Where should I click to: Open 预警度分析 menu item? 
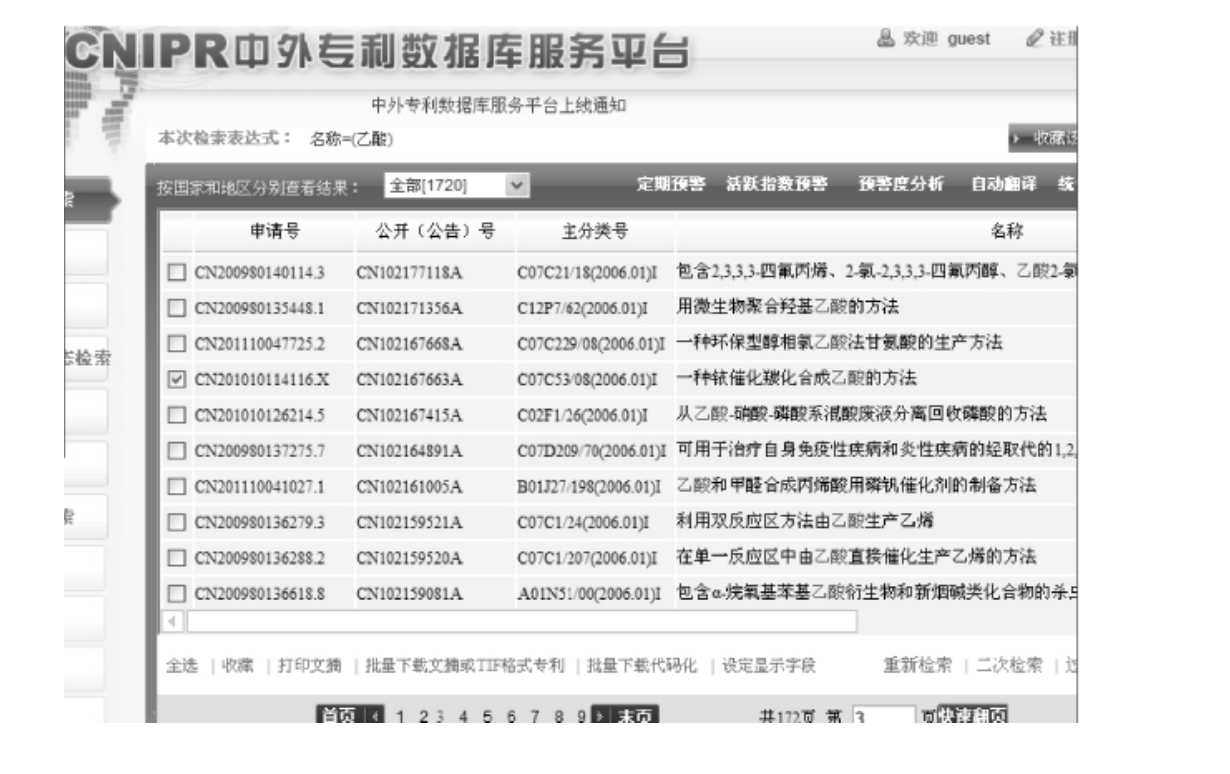coord(900,184)
